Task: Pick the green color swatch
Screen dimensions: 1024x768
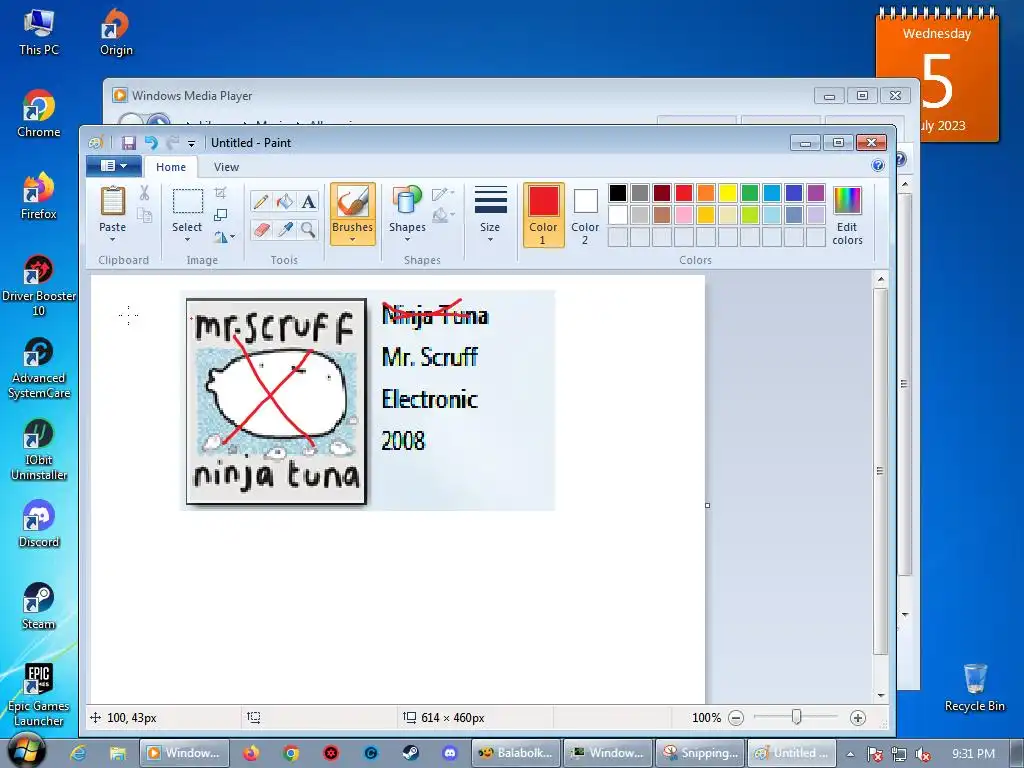Action: (x=750, y=193)
